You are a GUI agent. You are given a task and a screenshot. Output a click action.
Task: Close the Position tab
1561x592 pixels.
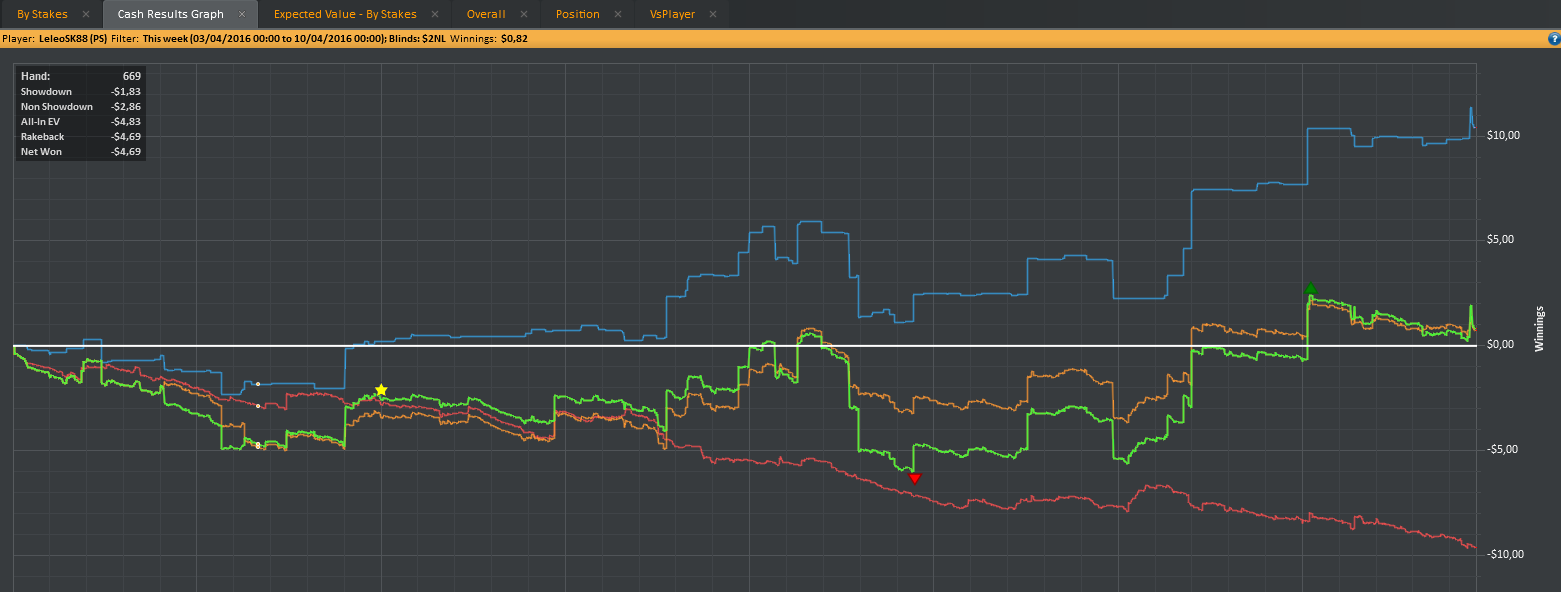click(618, 14)
